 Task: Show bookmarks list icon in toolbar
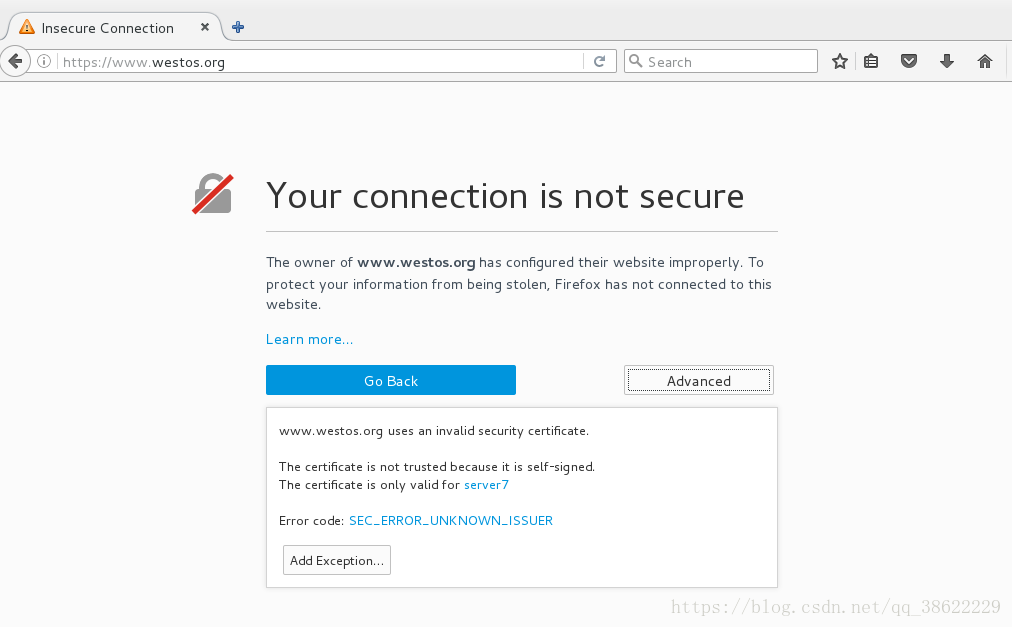(871, 61)
